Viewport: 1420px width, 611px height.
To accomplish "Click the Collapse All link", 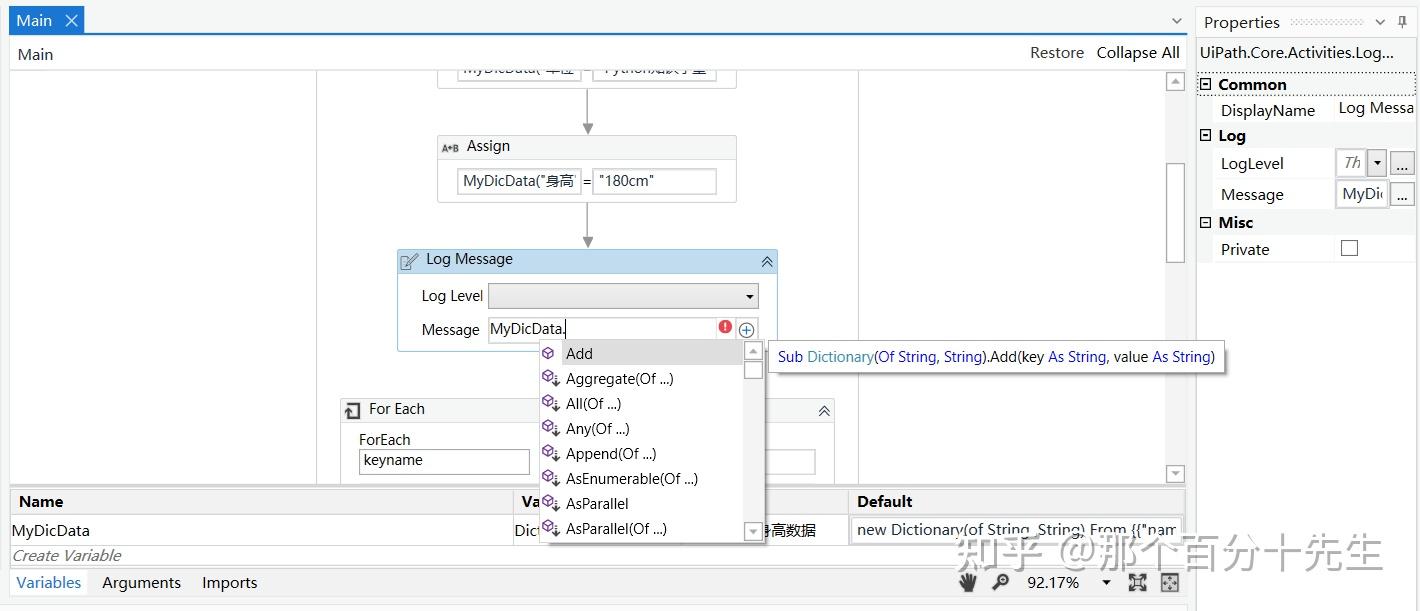I will pyautogui.click(x=1138, y=52).
